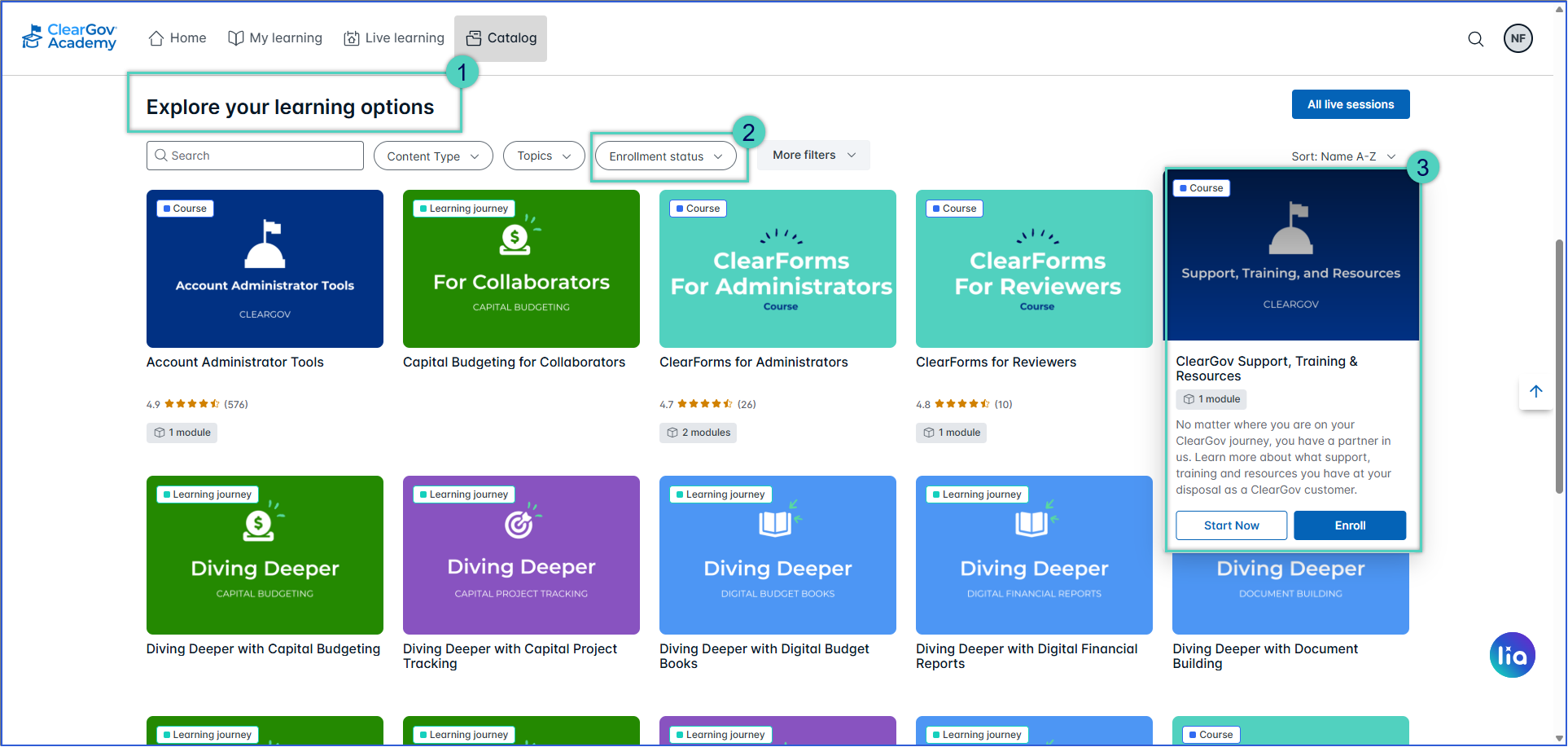Open the search magnifier icon in header
This screenshot has height=747, width=1568.
click(x=1475, y=39)
